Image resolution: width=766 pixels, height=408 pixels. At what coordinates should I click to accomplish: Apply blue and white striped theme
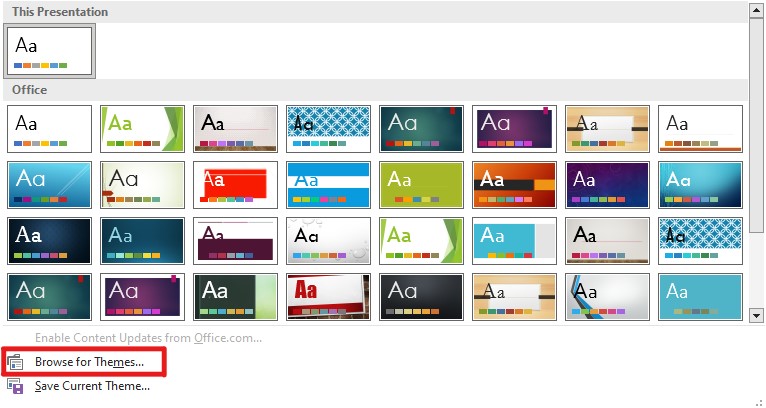coord(328,185)
